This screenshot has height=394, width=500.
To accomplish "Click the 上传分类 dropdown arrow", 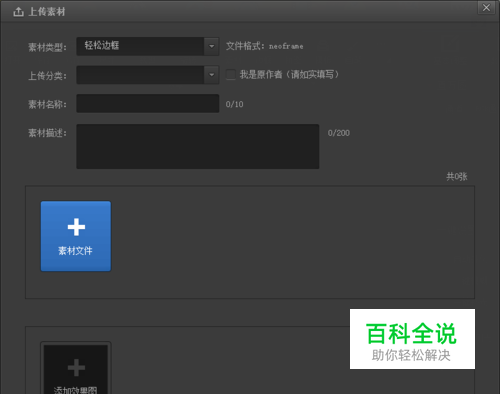I will pos(211,75).
